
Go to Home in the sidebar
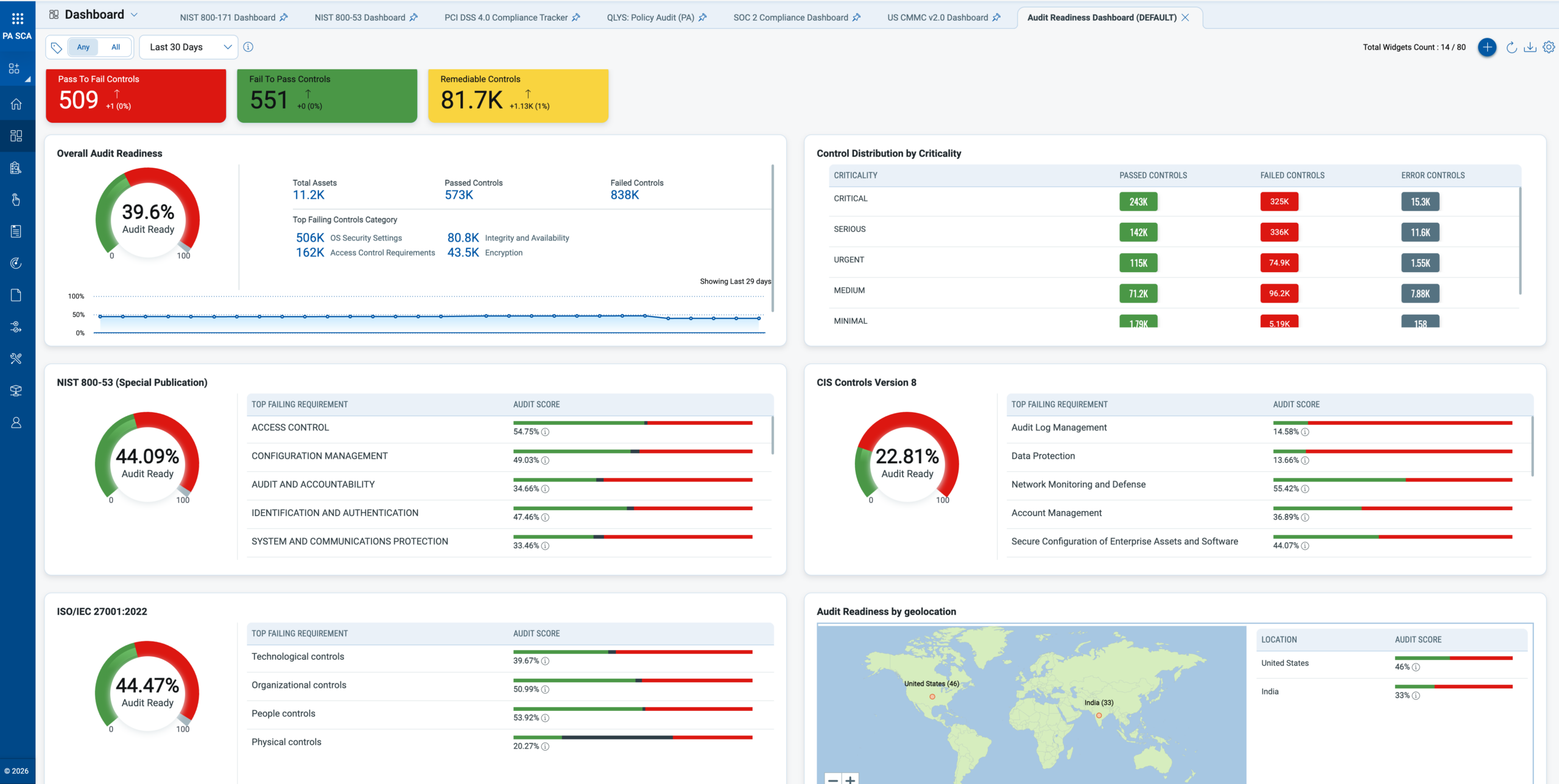point(16,104)
